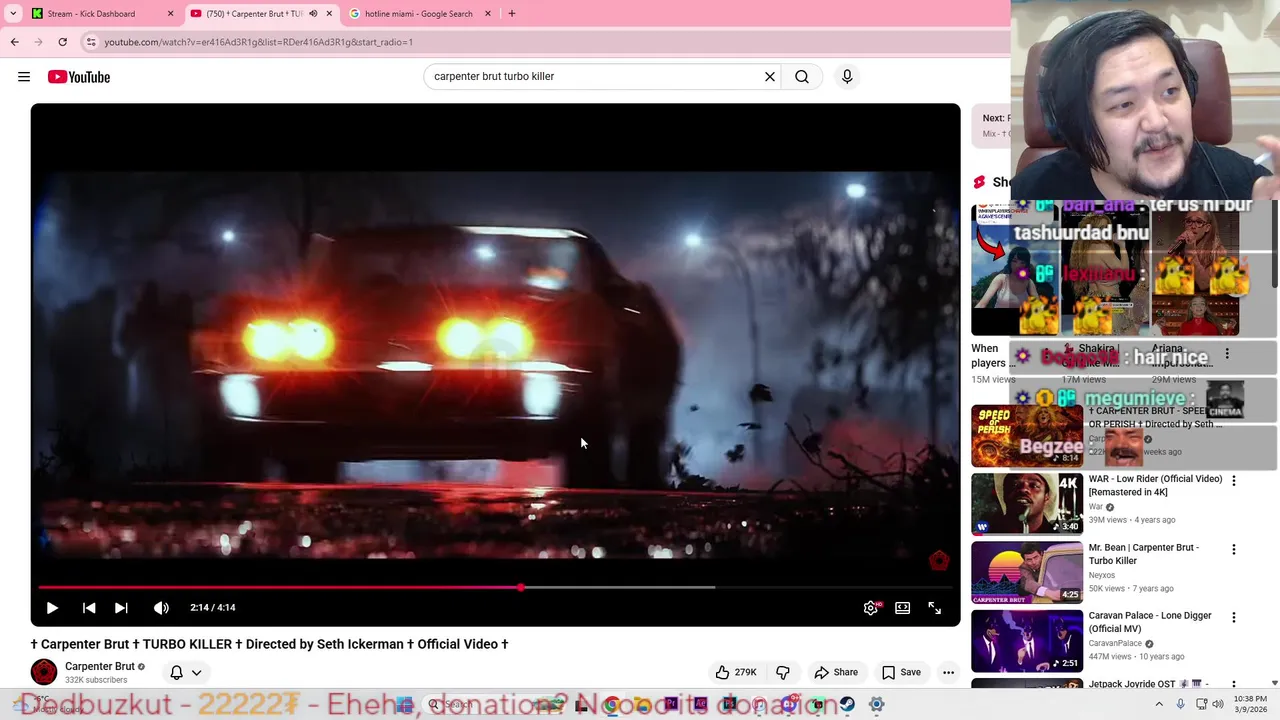Open the YouTube guide hamburger menu

(x=24, y=77)
